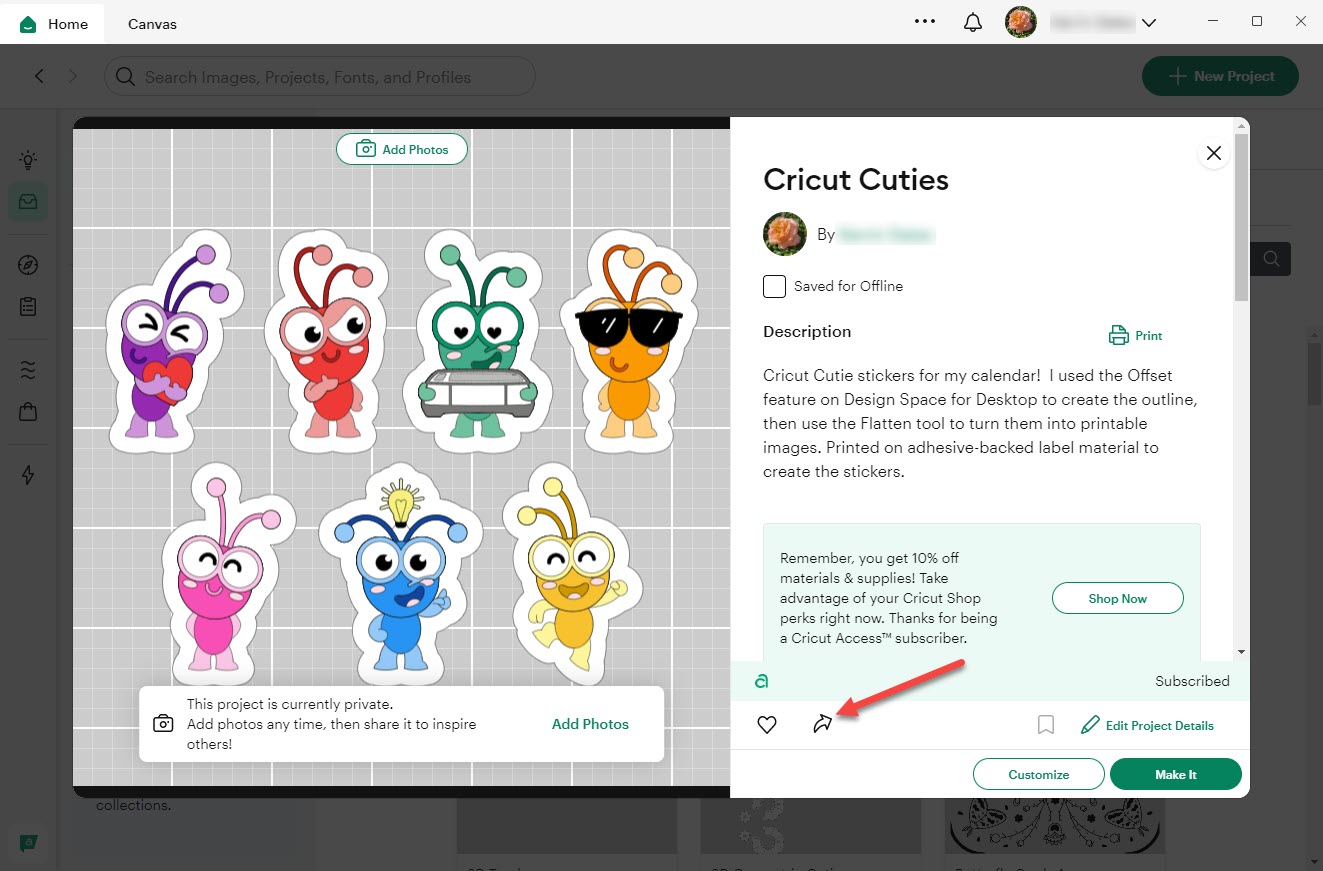
Task: Click the pencil Edit Project Details icon
Action: 1090,725
